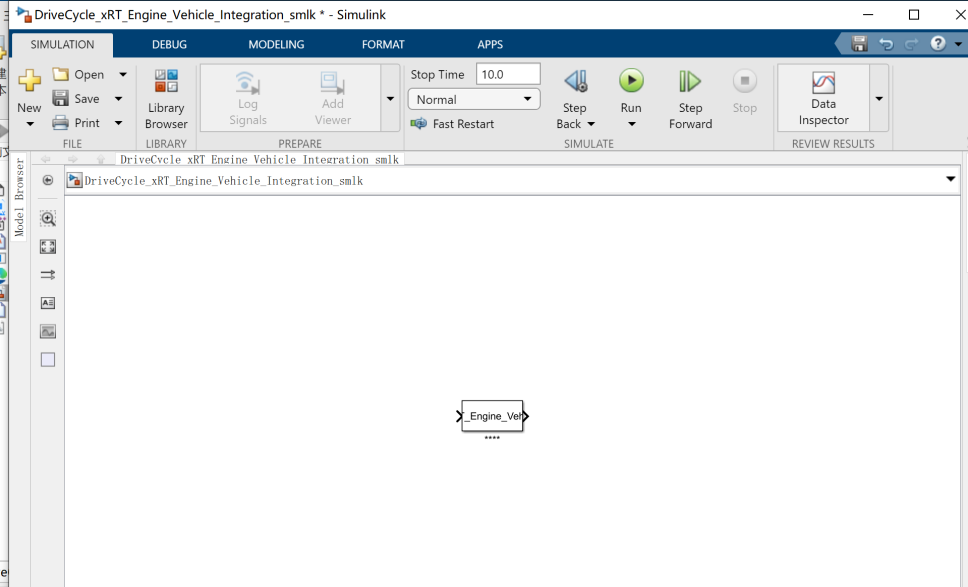Switch to the DEBUG tab
Screen dimensions: 968x587
169,45
